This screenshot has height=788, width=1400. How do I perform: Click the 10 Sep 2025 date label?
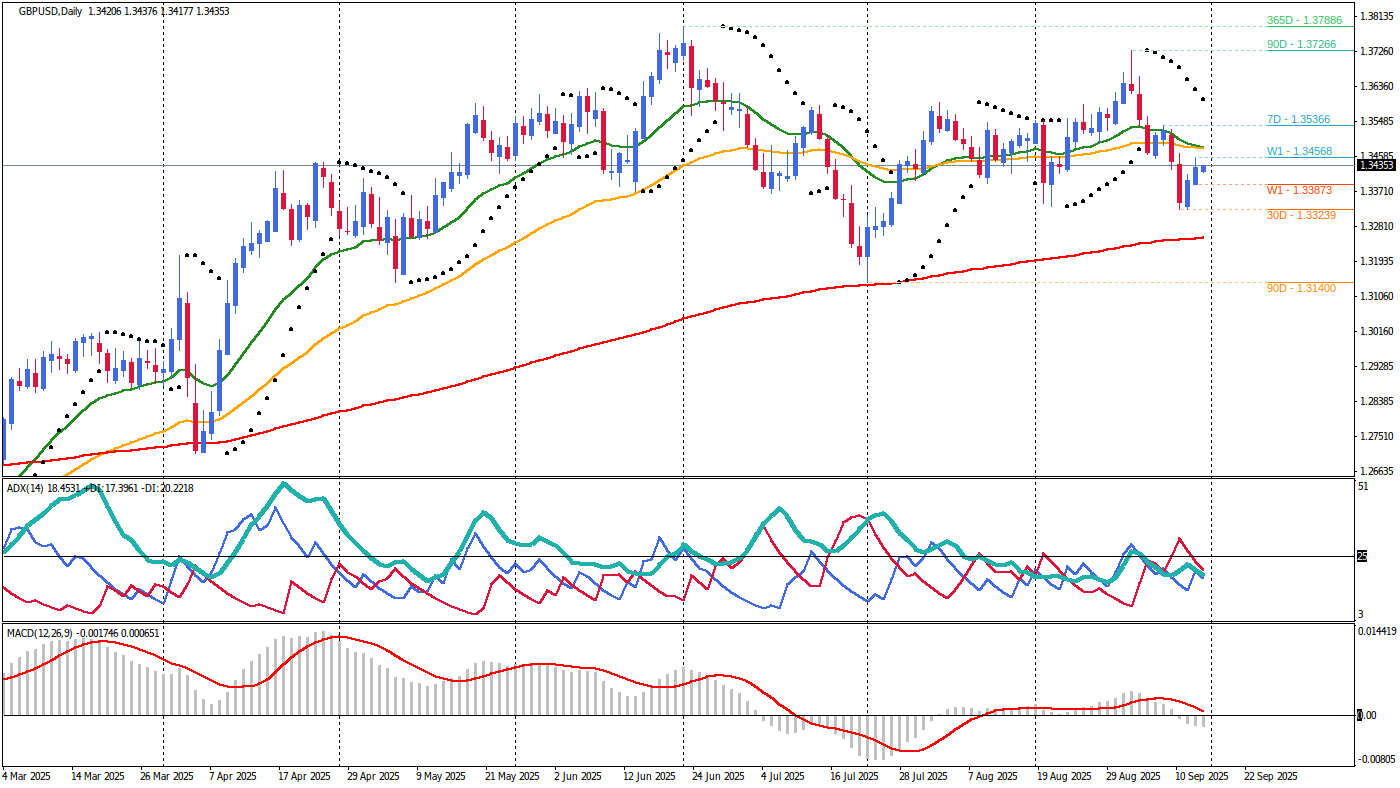click(1201, 776)
